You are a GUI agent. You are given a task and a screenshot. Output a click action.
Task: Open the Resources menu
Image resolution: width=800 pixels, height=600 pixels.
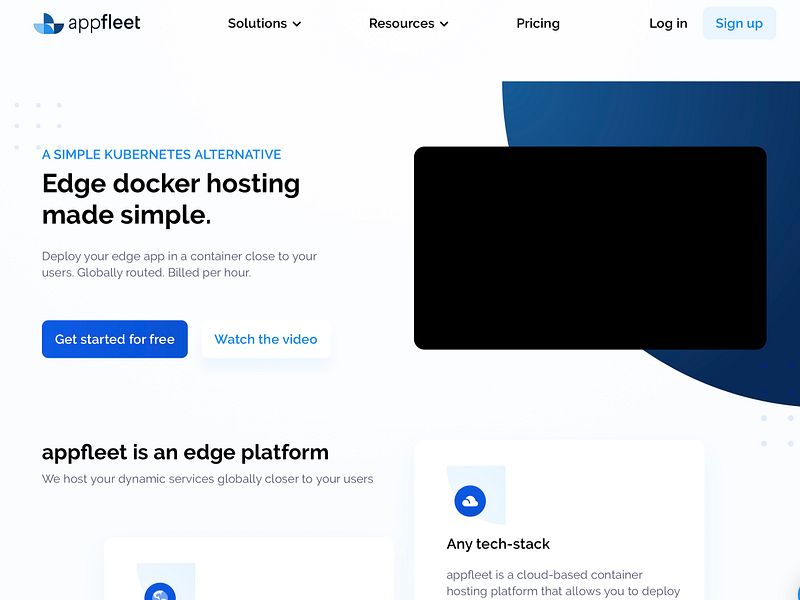(408, 23)
